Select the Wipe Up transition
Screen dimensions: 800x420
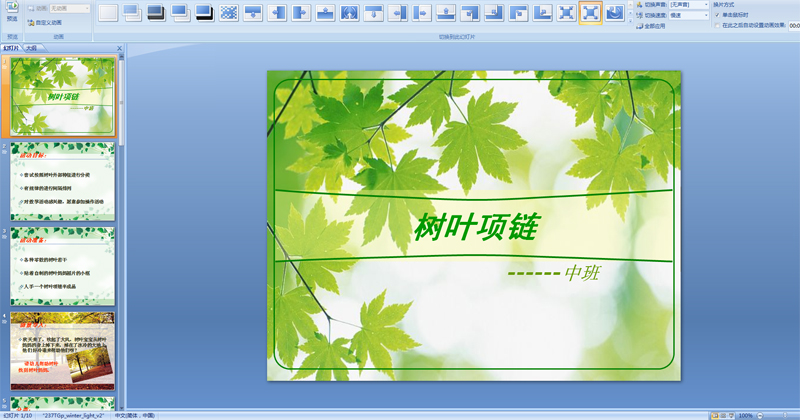click(x=325, y=12)
